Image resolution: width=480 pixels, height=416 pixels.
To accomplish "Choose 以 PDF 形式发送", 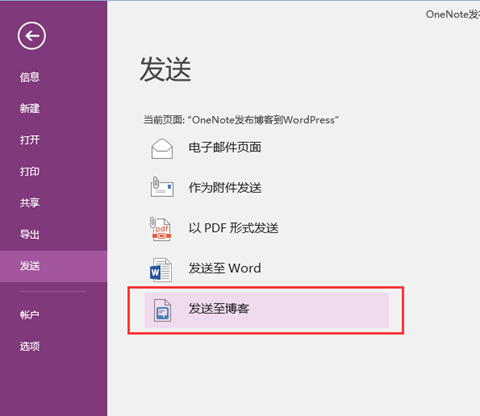I will click(233, 228).
